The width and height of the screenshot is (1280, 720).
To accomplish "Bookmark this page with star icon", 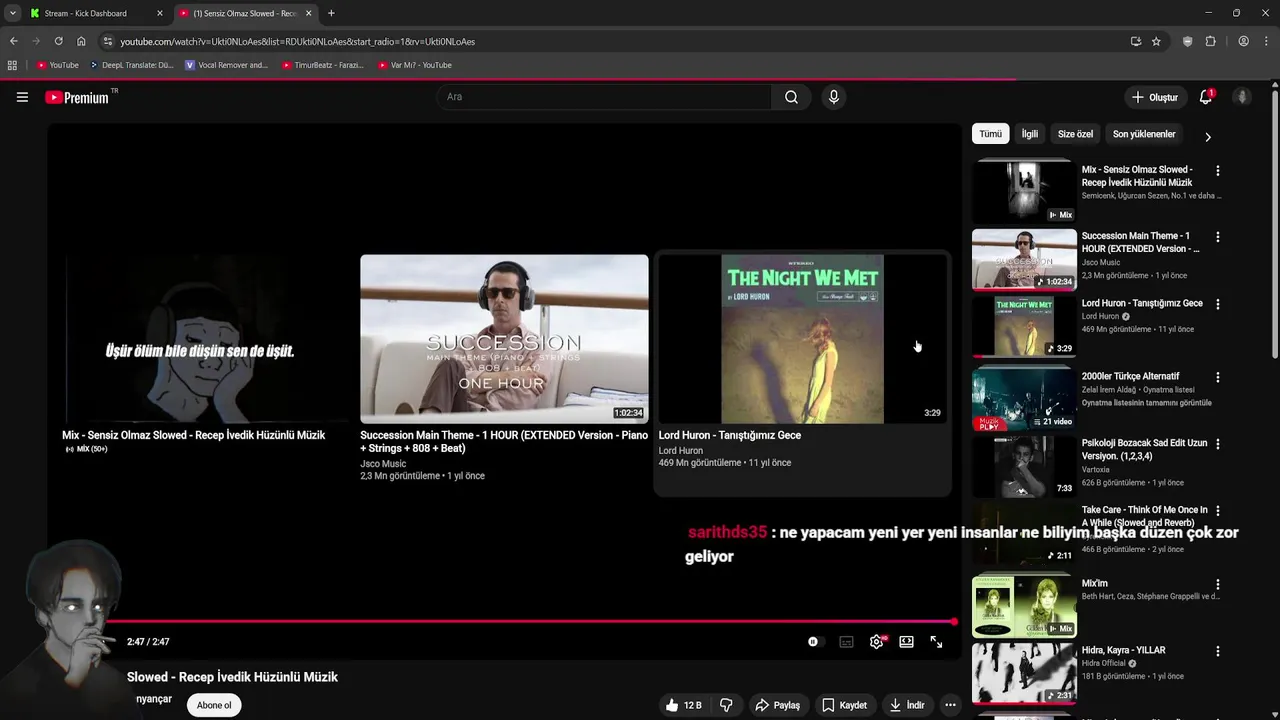I will coord(1156,41).
